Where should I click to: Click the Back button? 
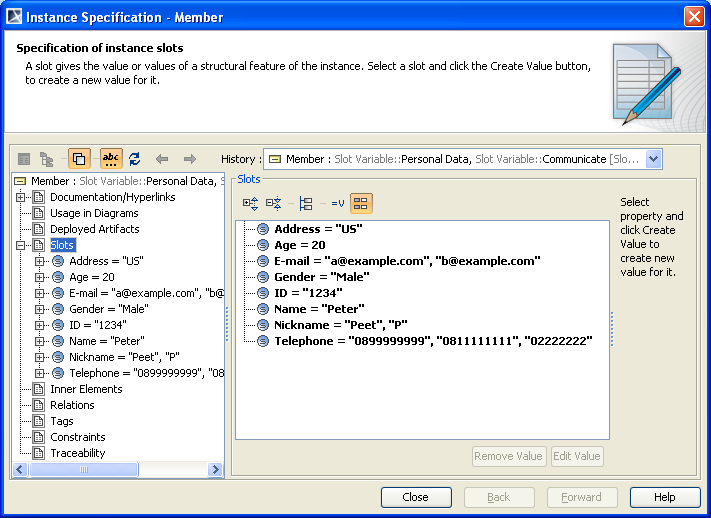coord(499,498)
